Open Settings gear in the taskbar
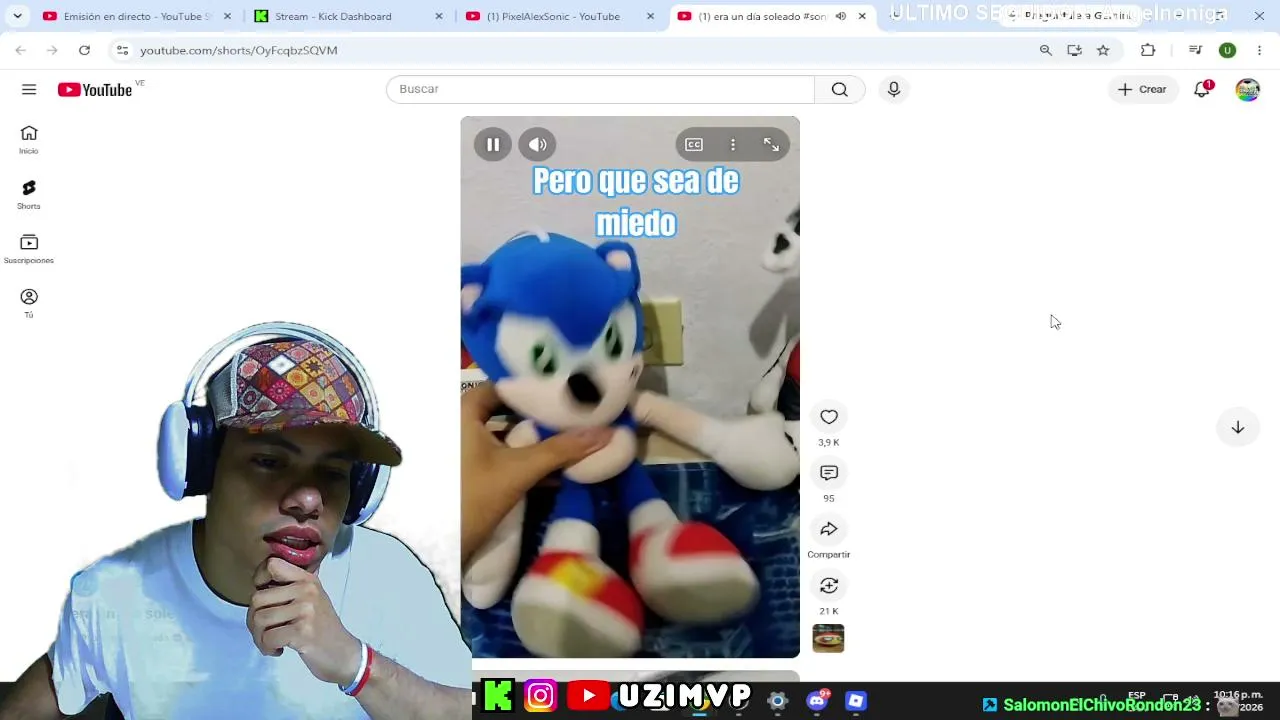Screen dimensions: 1280x720 tap(777, 701)
